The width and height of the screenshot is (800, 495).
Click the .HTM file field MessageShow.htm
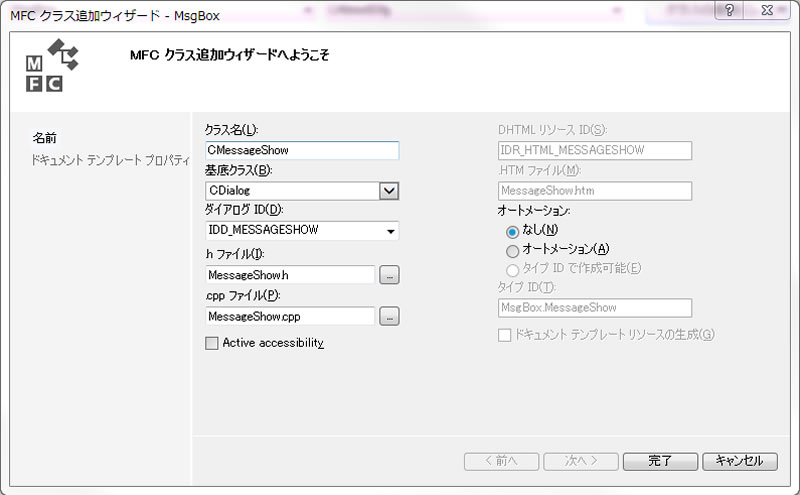[x=595, y=191]
